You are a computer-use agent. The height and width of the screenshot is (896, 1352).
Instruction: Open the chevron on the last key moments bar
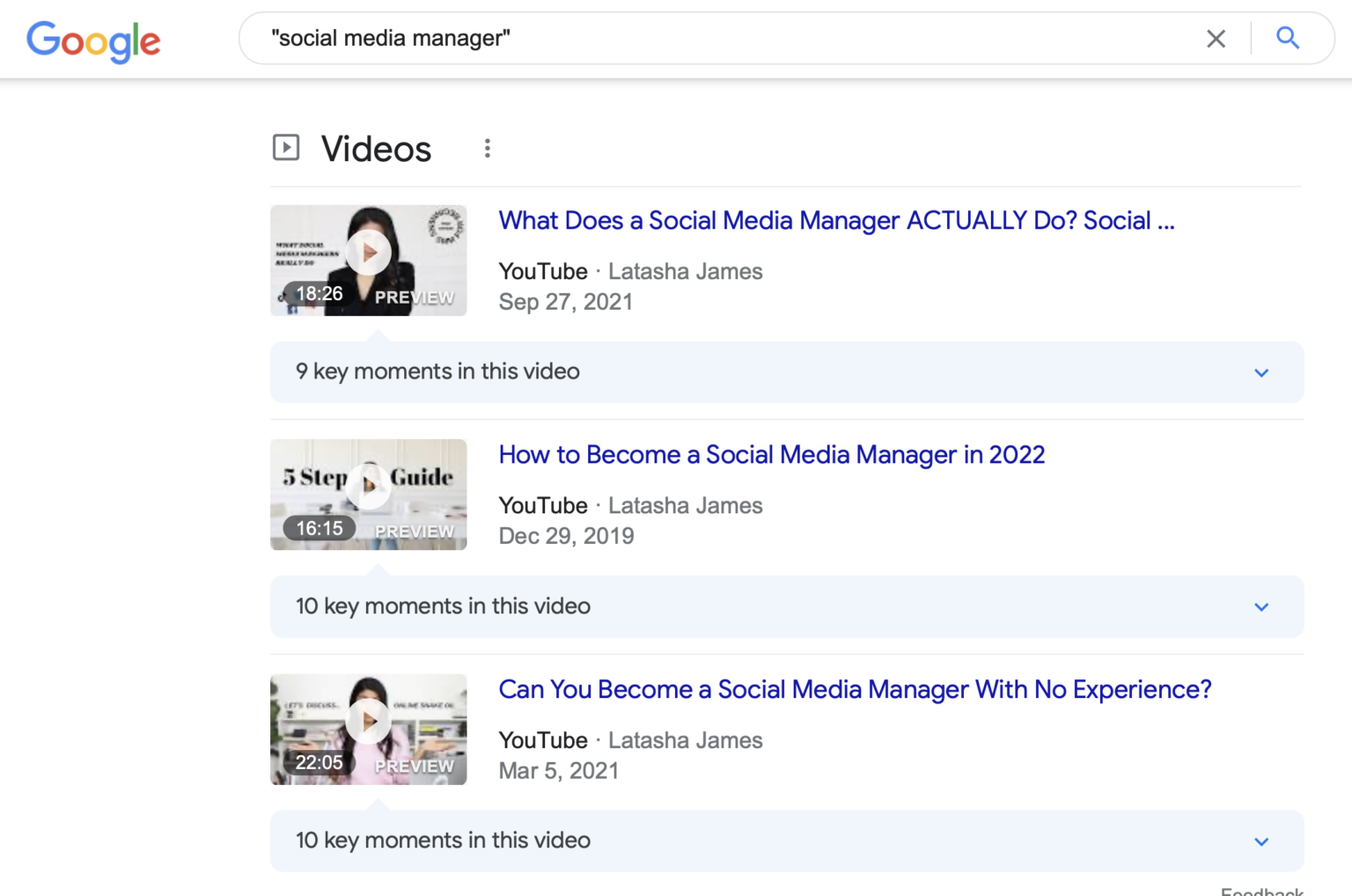[1261, 841]
